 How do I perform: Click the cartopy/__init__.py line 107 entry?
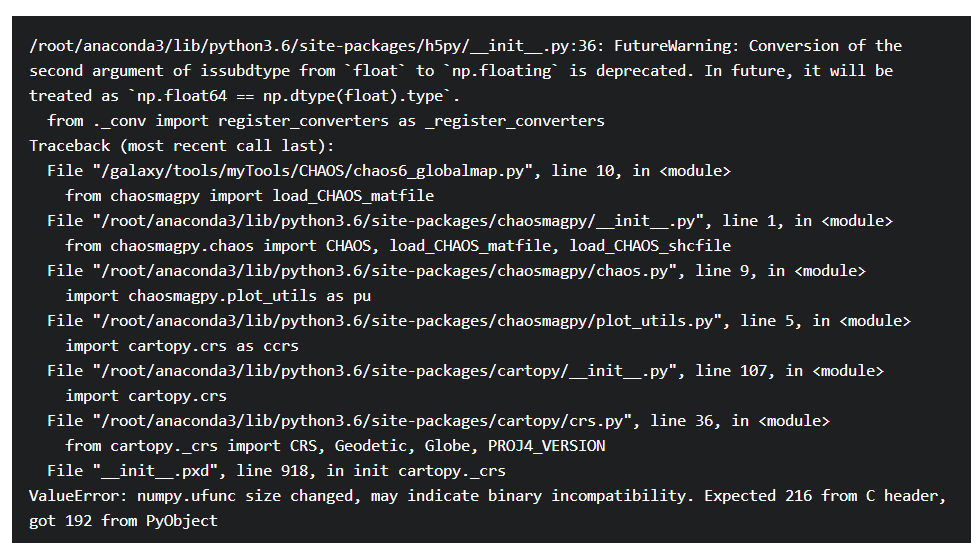click(466, 371)
